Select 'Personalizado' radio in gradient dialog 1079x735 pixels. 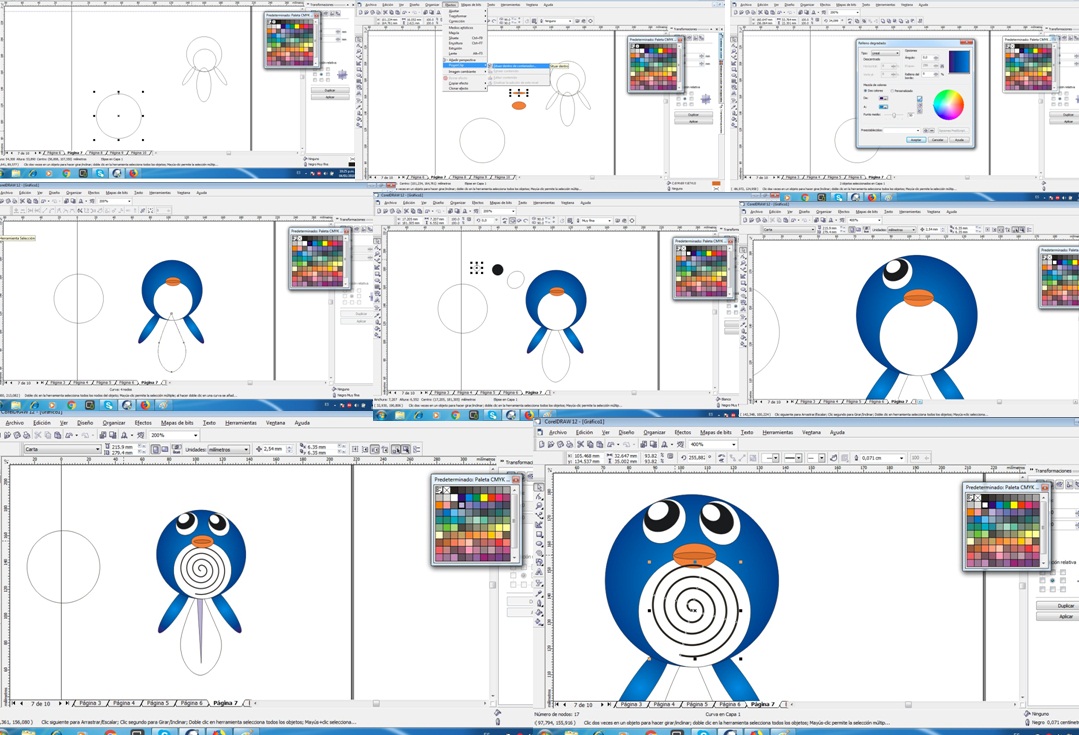tap(892, 91)
